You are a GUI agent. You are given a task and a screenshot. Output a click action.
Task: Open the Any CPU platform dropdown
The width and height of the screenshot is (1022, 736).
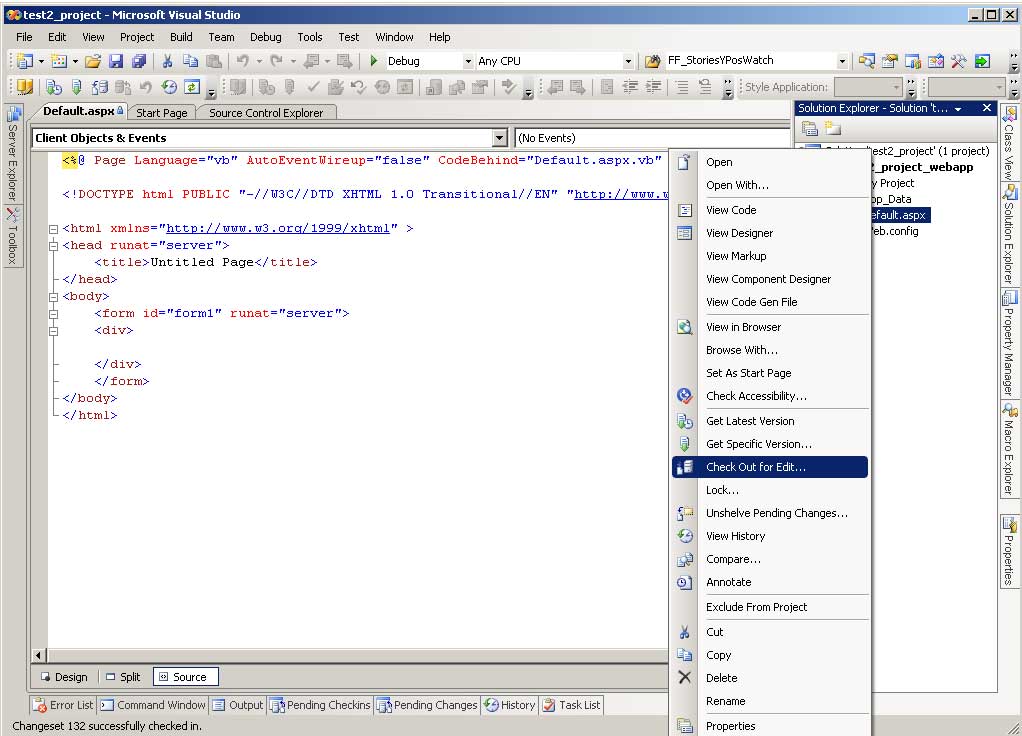coord(628,61)
